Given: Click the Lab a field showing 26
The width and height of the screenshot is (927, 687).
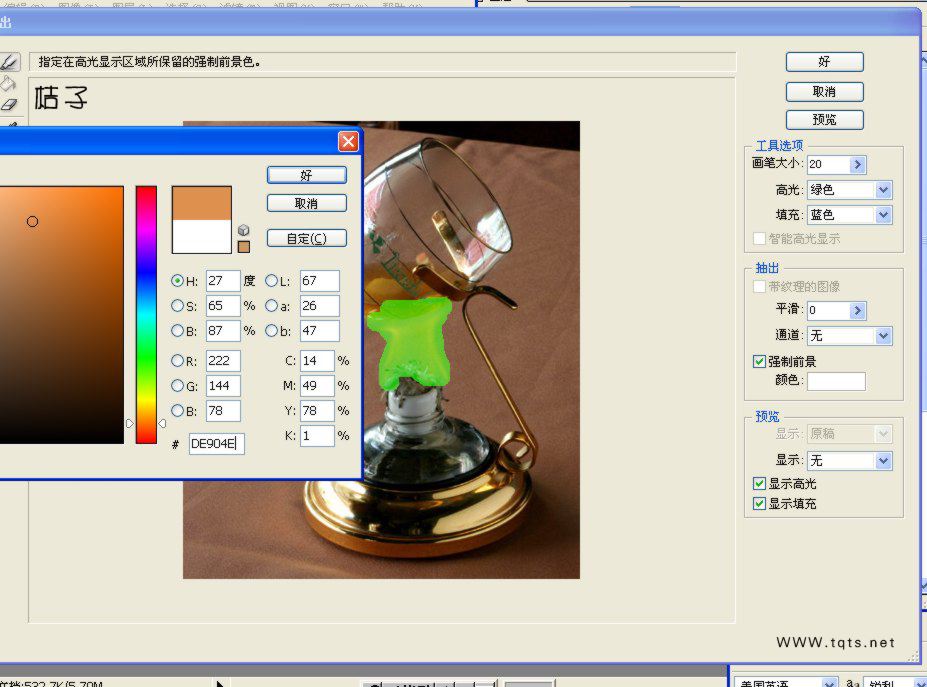Looking at the screenshot, I should click(320, 306).
